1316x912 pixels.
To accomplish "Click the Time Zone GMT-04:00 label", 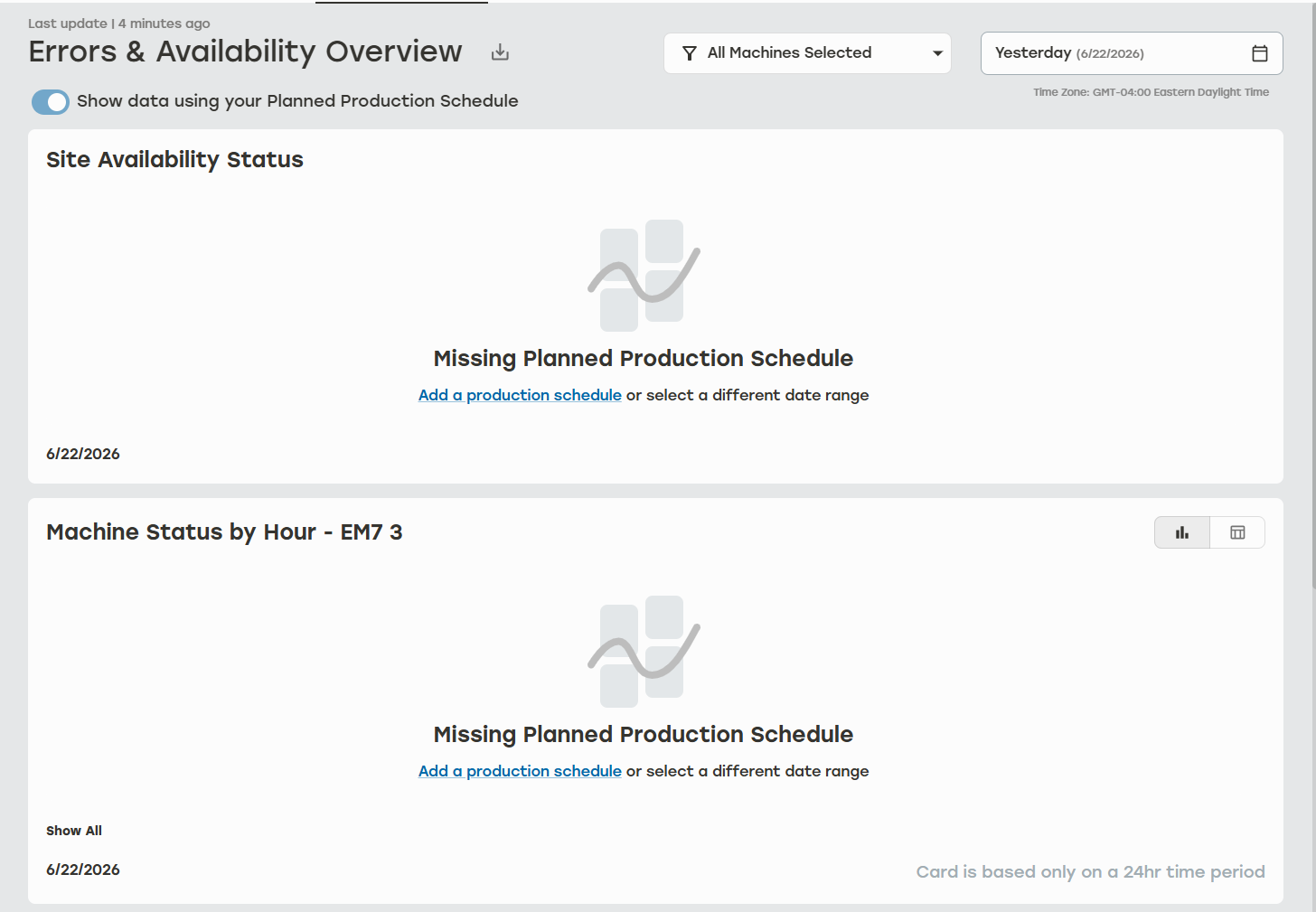I will 1151,92.
